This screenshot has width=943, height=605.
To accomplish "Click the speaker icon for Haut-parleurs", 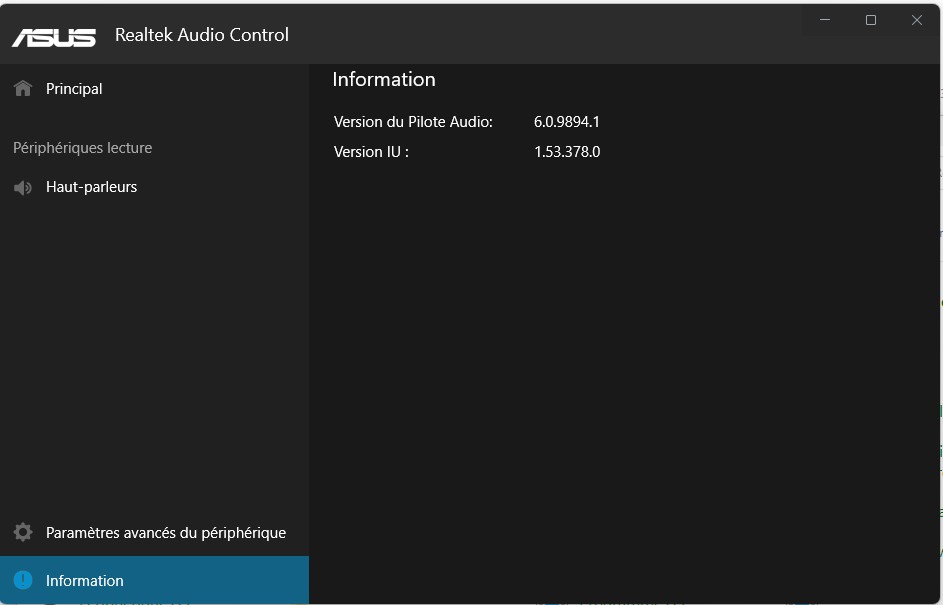I will [23, 187].
